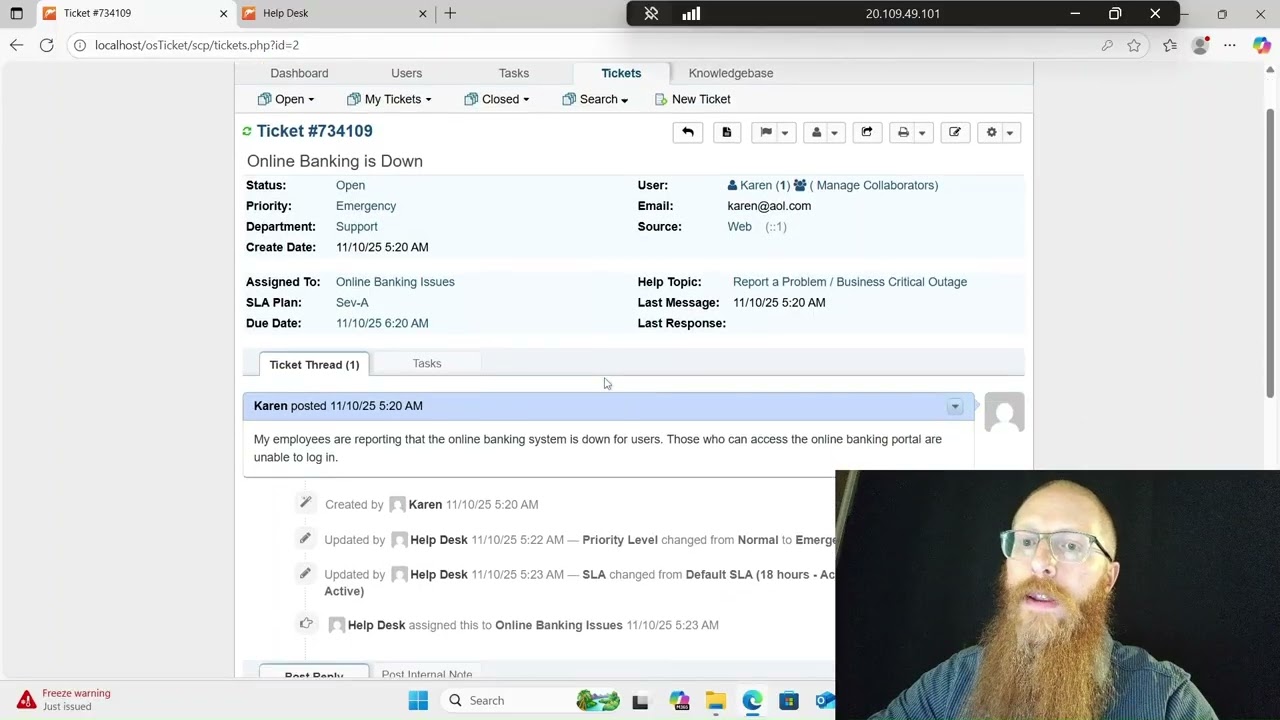Click the browser back arrow
The width and height of the screenshot is (1280, 720).
click(16, 45)
